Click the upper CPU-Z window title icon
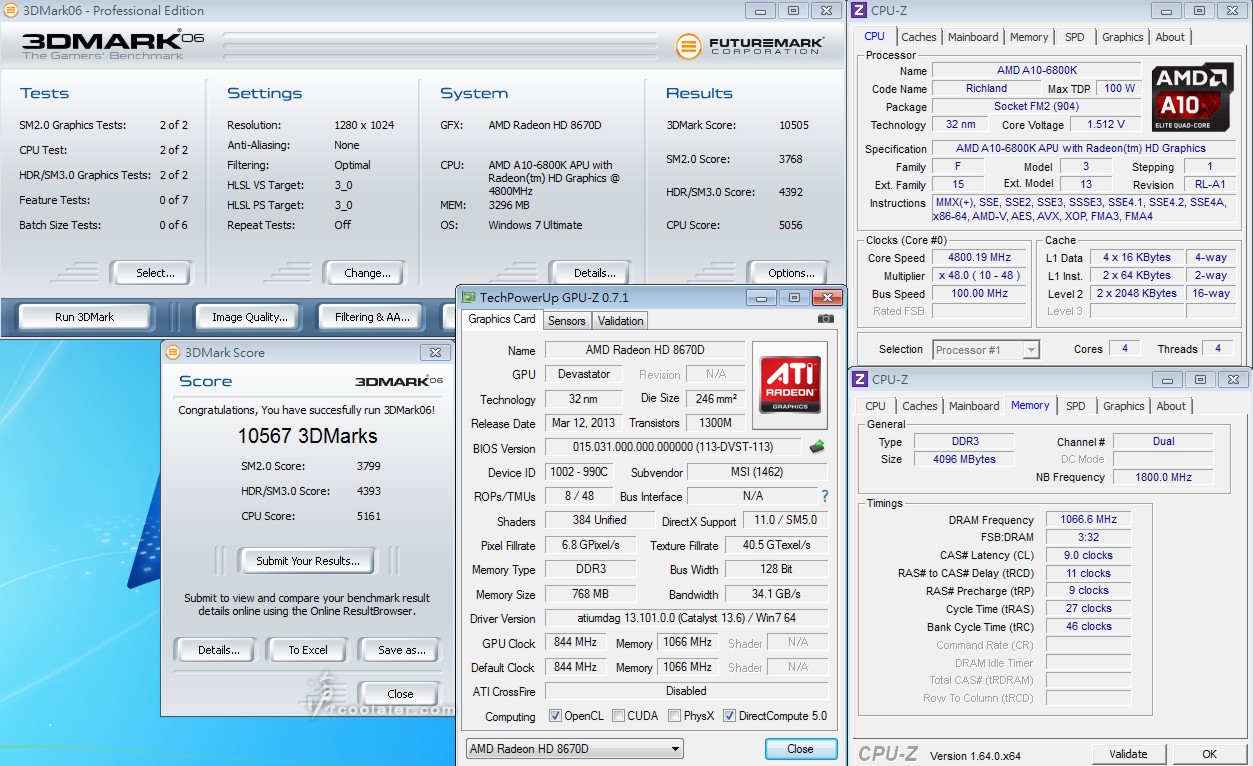The image size is (1253, 766). click(859, 10)
